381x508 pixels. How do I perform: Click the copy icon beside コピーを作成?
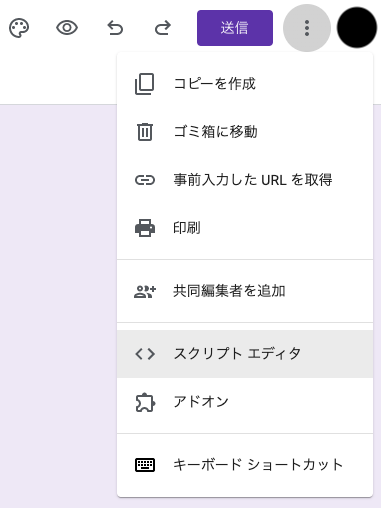(145, 84)
